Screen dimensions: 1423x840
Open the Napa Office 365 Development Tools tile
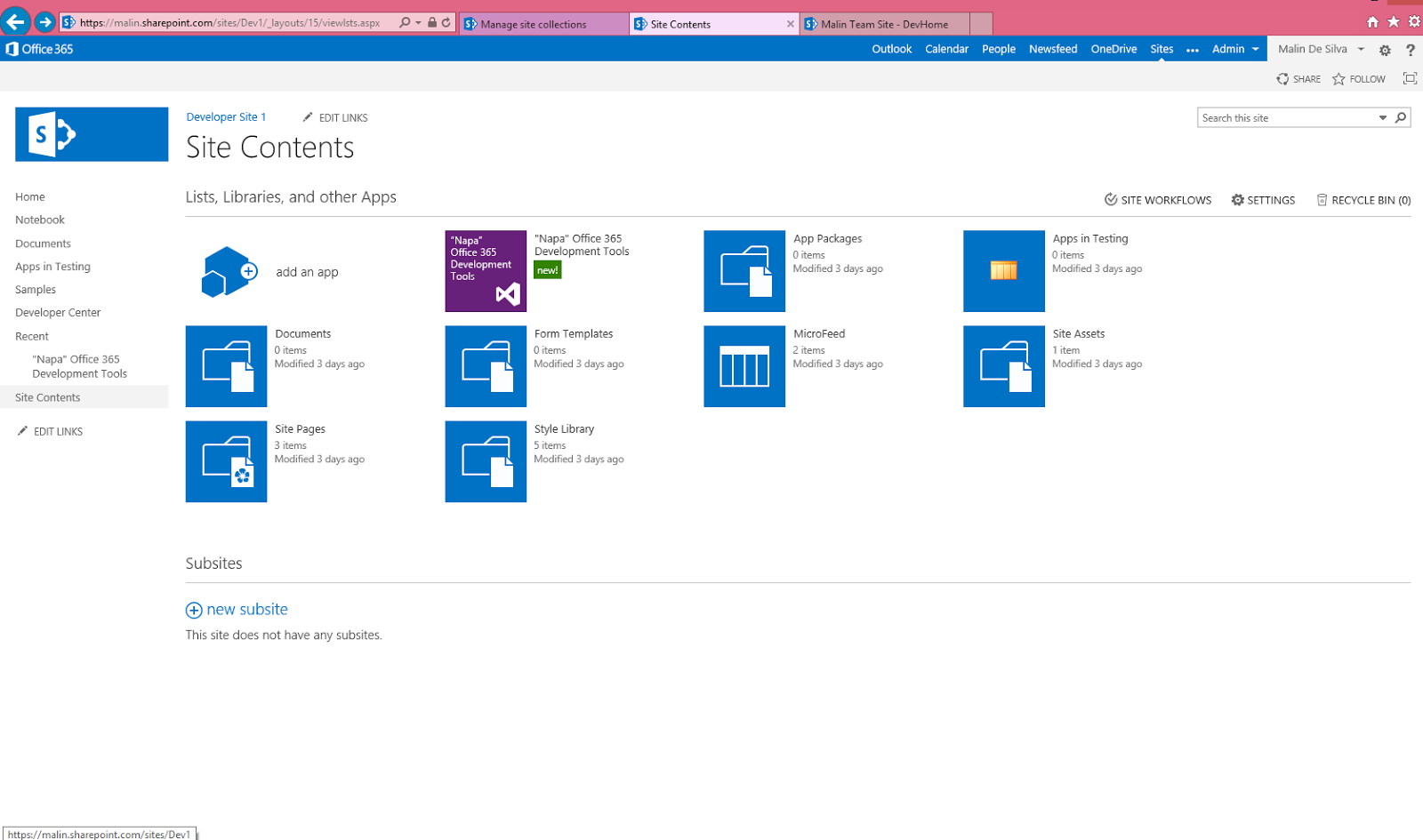pyautogui.click(x=486, y=271)
